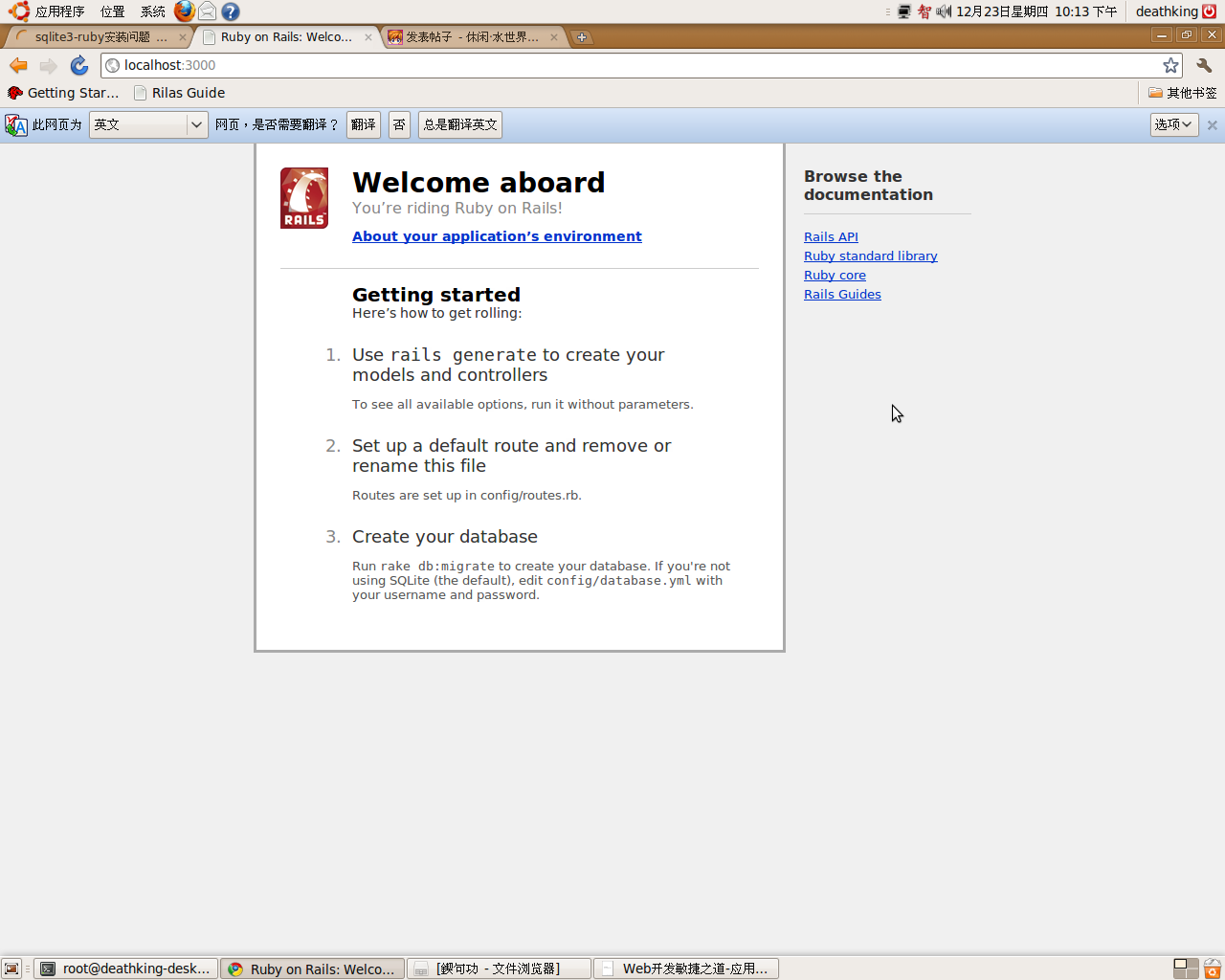The image size is (1225, 980).
Task: Click the Rails logo image
Action: point(304,198)
